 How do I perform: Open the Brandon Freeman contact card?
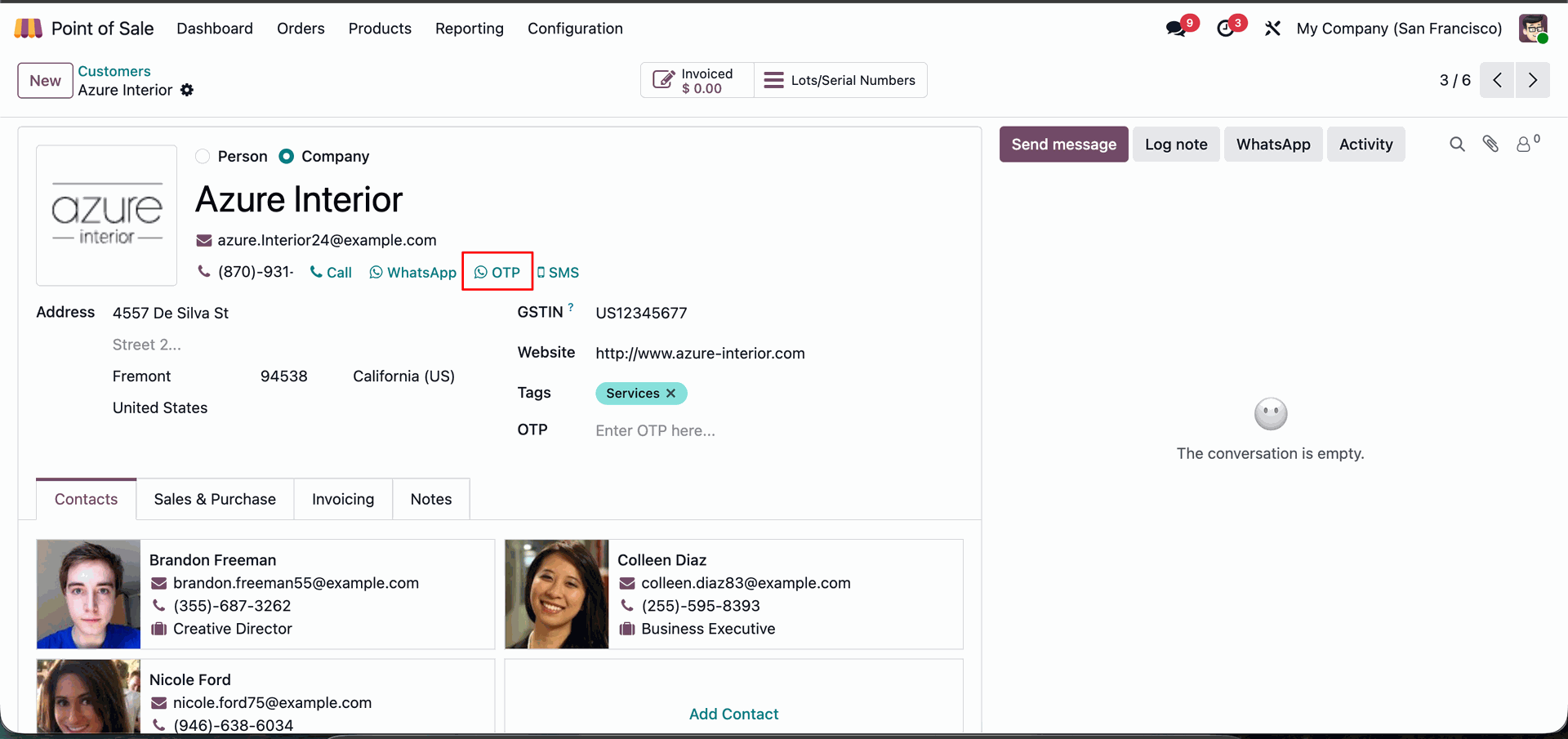pos(265,594)
